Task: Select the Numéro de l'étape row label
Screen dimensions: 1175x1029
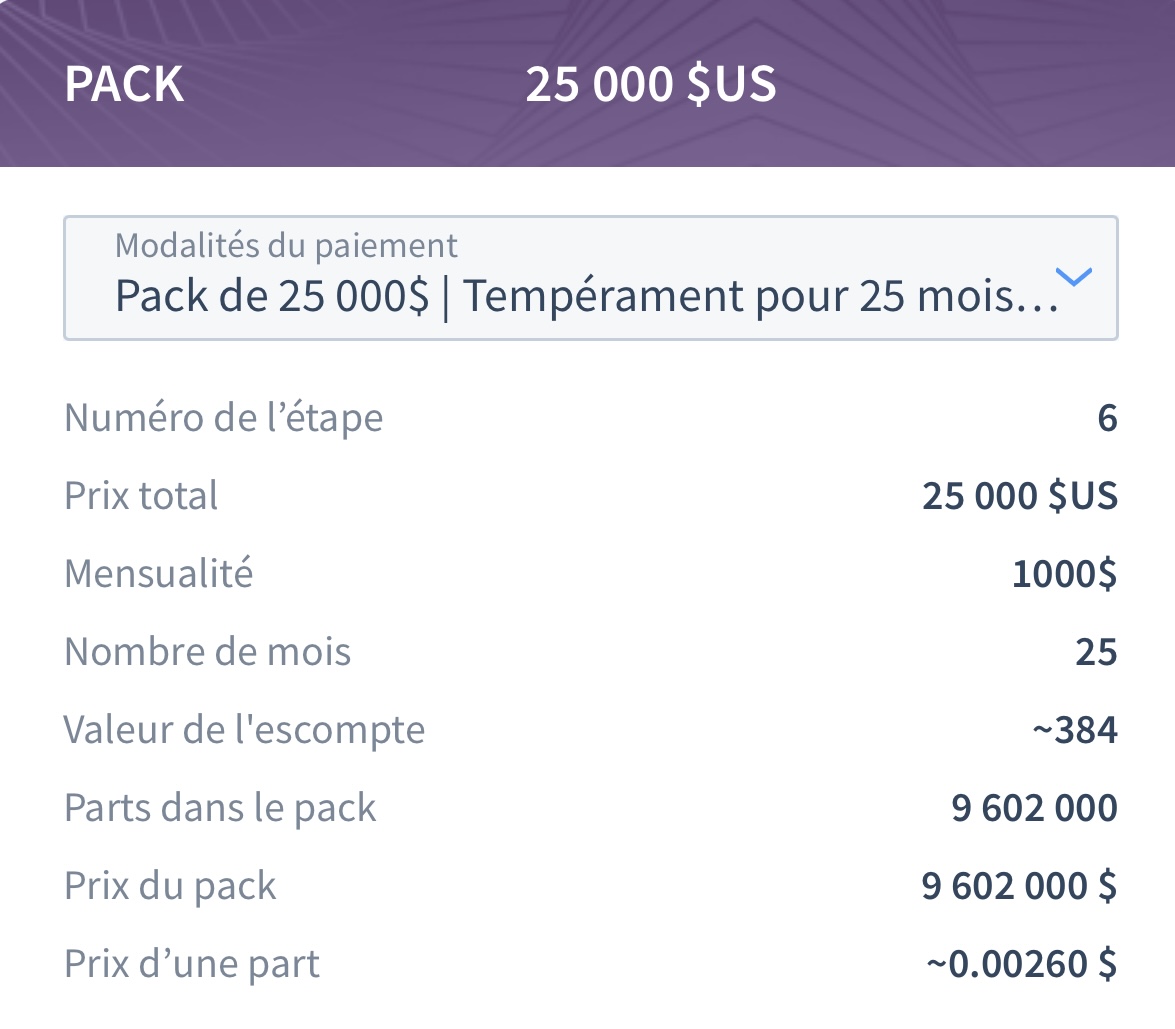Action: (223, 417)
